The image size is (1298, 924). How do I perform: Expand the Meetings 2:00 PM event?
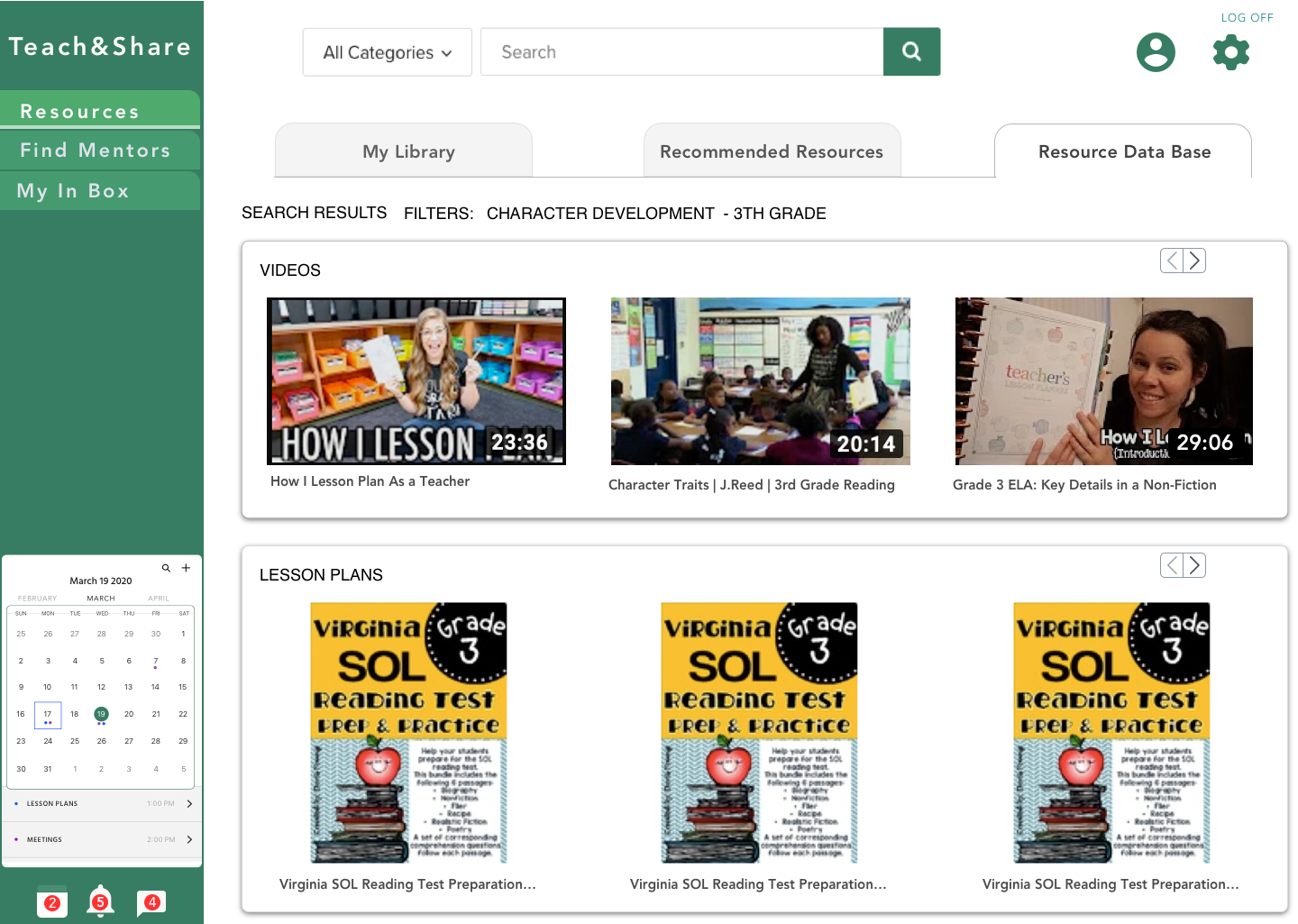click(189, 839)
